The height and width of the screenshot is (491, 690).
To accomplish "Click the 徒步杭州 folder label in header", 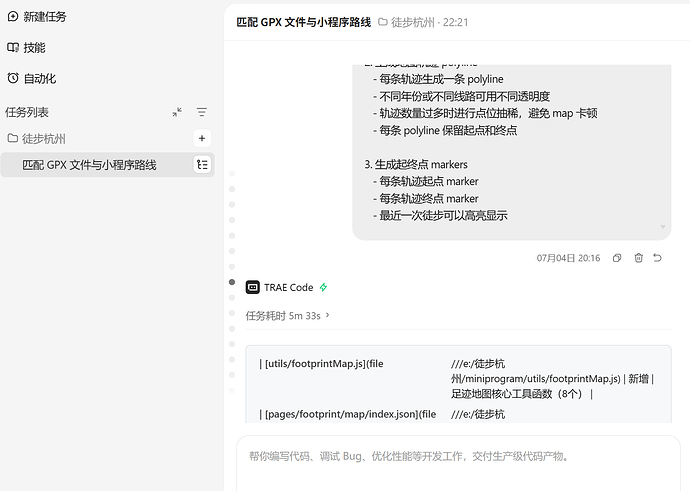I will point(406,22).
